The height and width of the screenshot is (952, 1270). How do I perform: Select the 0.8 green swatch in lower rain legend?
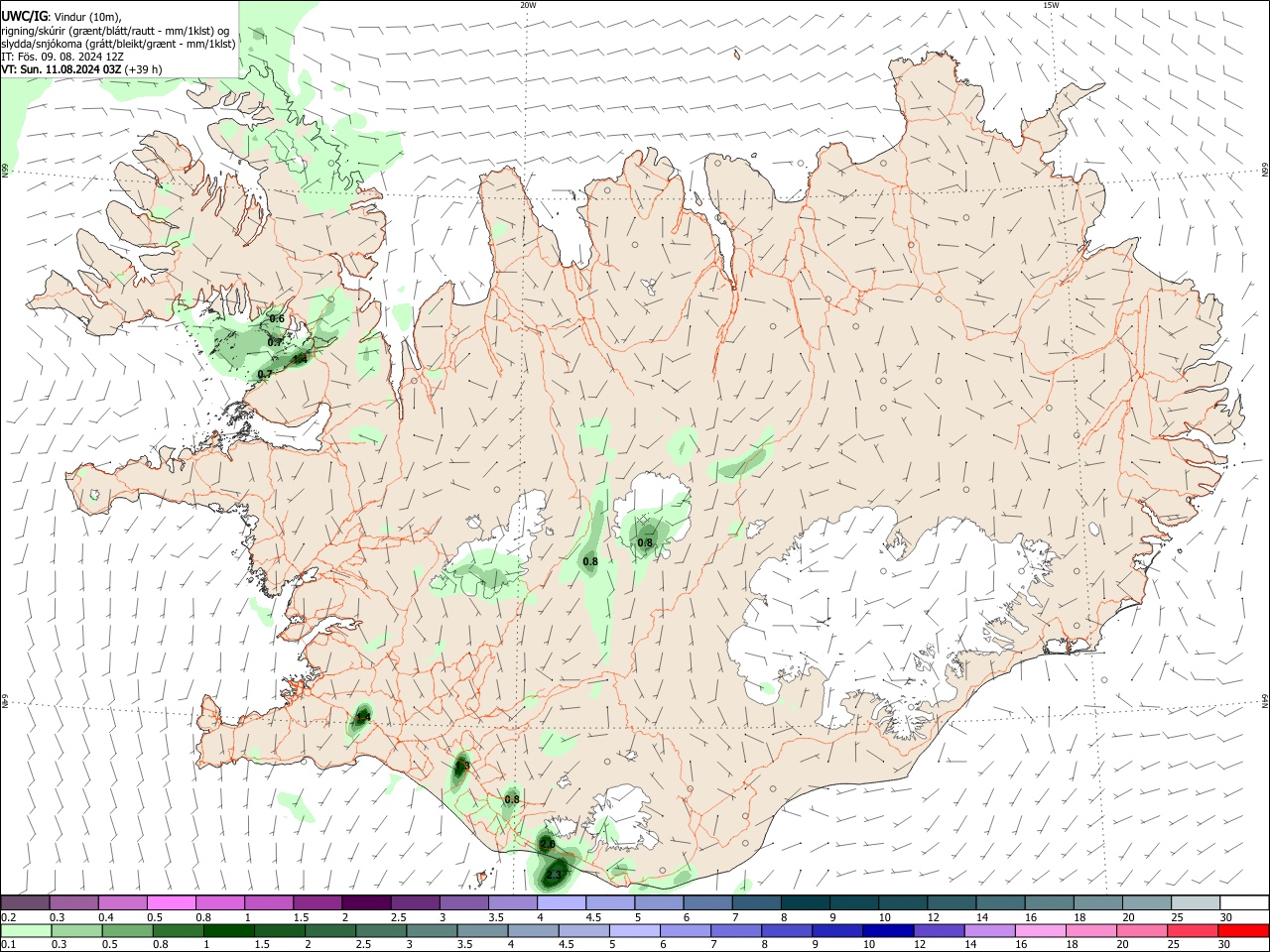coord(179,931)
